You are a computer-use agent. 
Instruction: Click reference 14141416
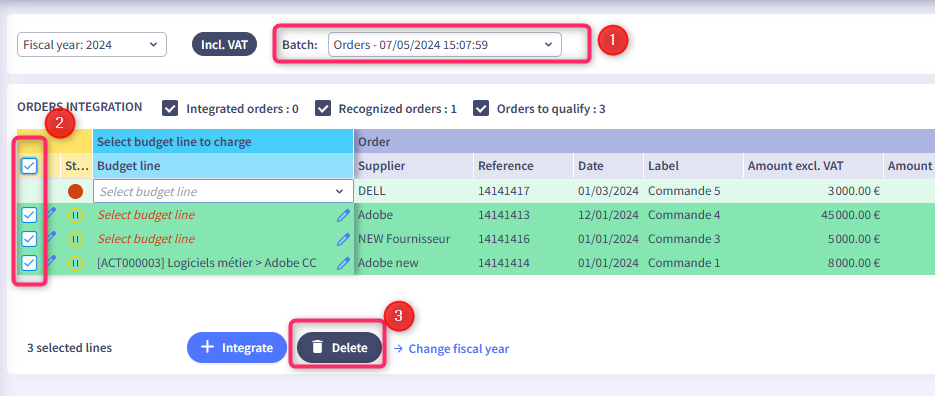504,239
